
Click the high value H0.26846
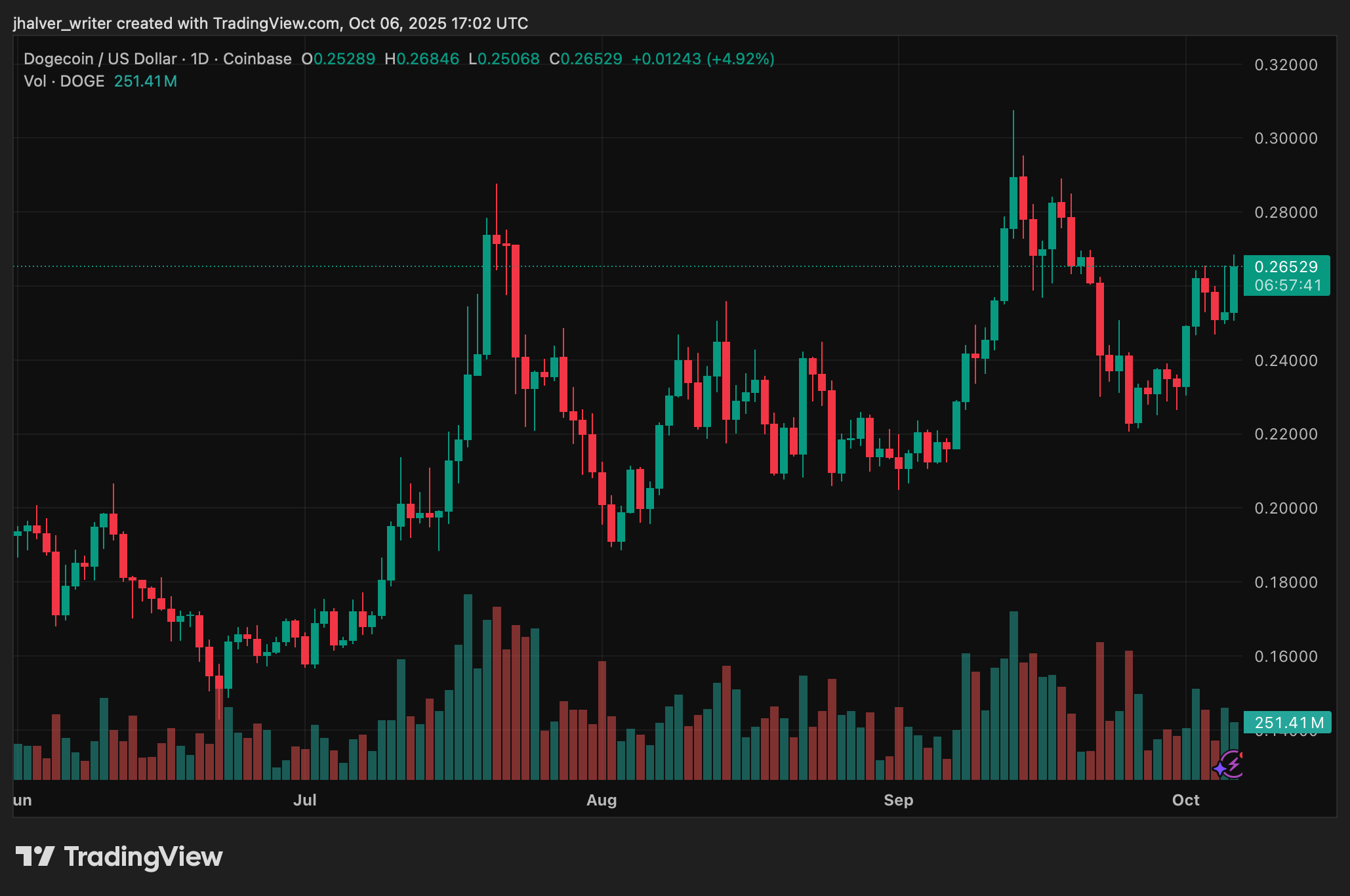click(x=422, y=59)
